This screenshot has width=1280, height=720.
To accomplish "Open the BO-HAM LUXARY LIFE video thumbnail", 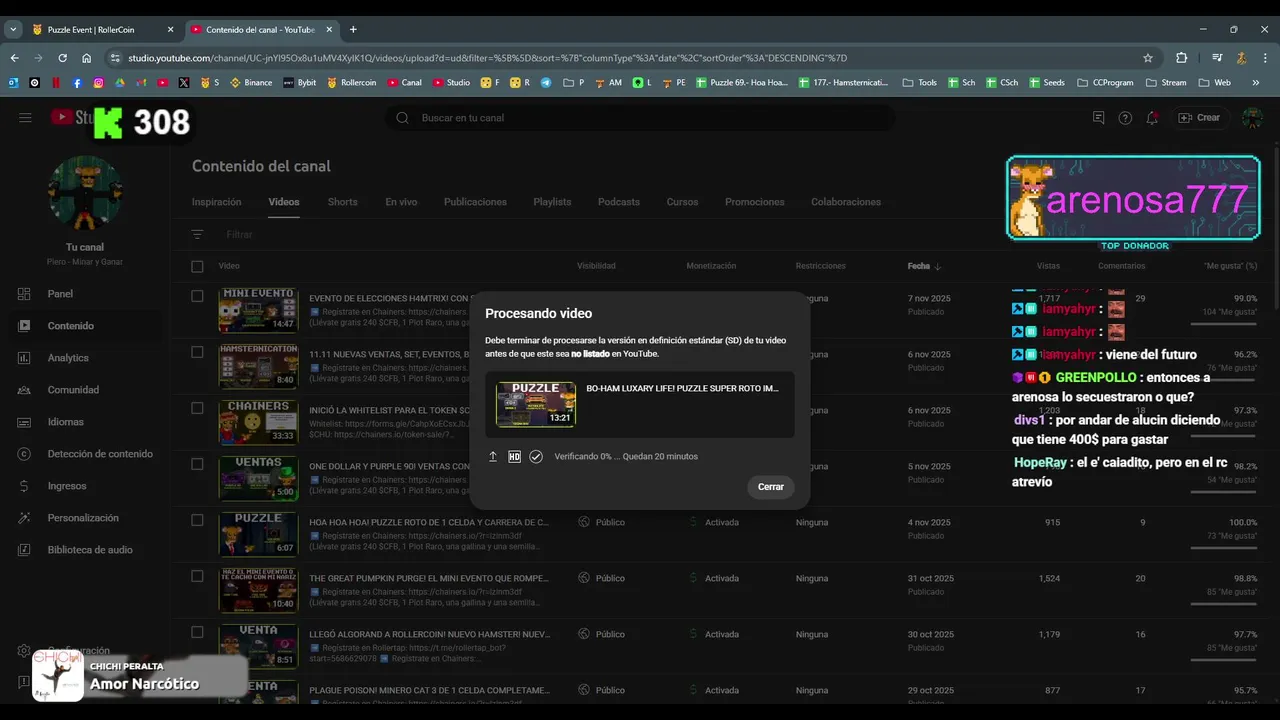I will click(x=536, y=404).
